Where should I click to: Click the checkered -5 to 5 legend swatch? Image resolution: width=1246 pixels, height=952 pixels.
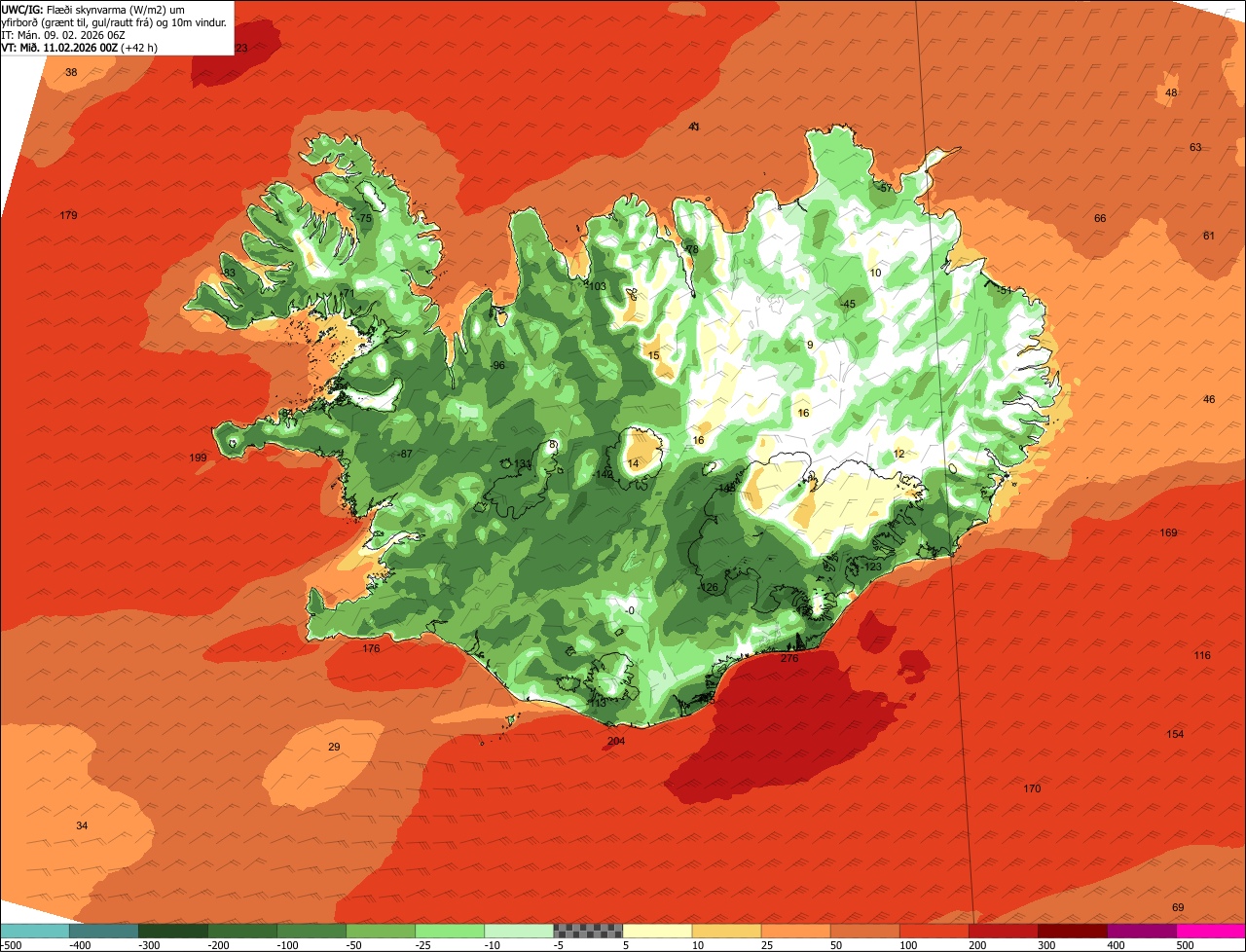tap(588, 931)
